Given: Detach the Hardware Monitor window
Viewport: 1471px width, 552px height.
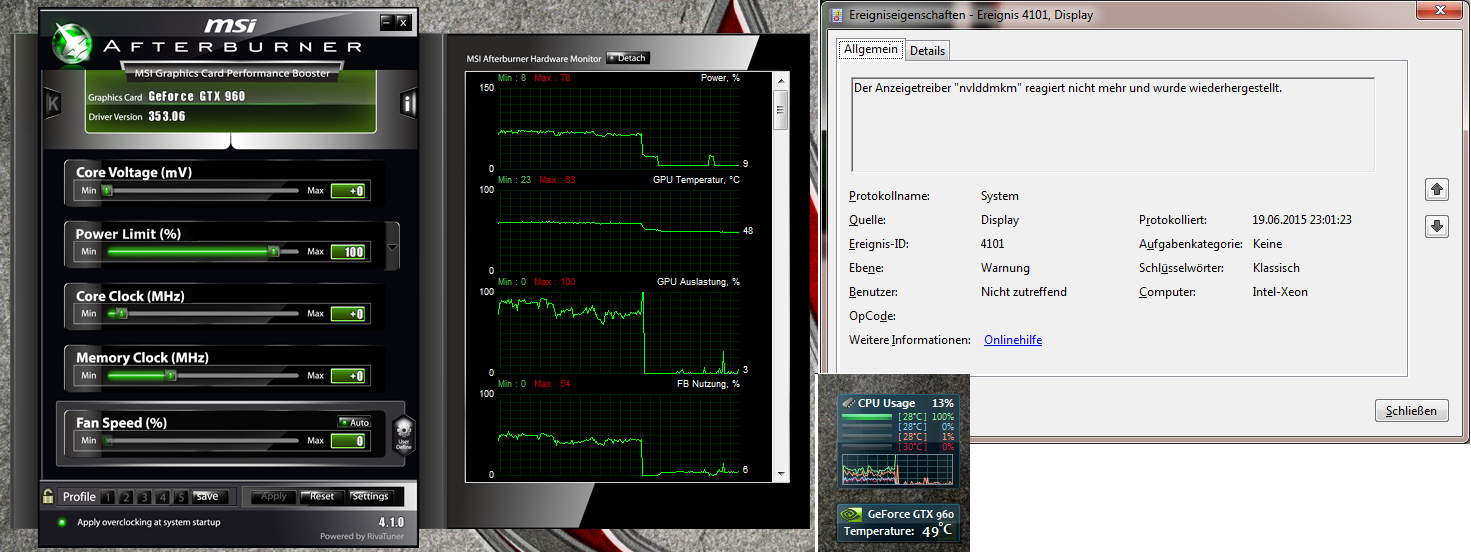Looking at the screenshot, I should [628, 58].
